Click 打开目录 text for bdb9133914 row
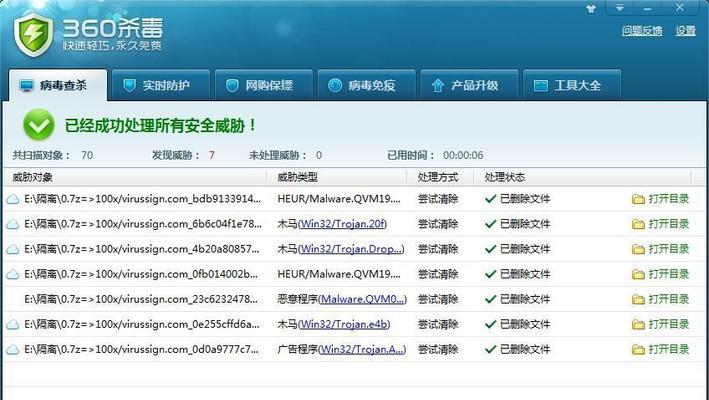The width and height of the screenshot is (709, 400). tap(669, 199)
